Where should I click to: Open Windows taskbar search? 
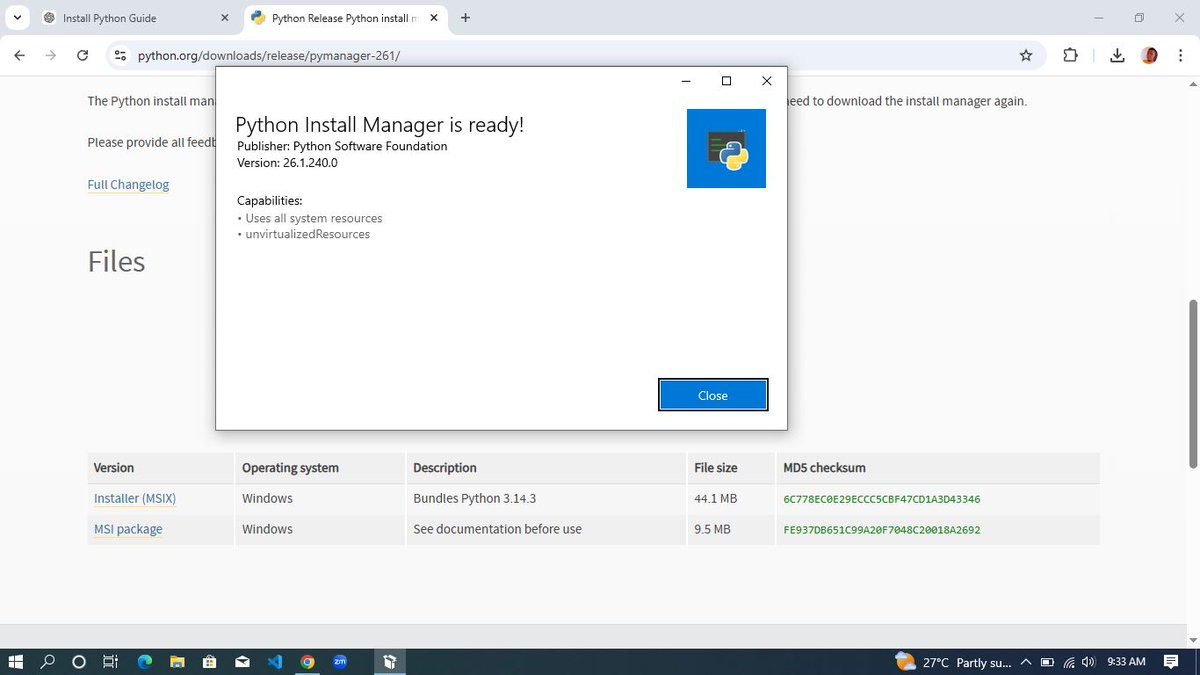pos(48,662)
